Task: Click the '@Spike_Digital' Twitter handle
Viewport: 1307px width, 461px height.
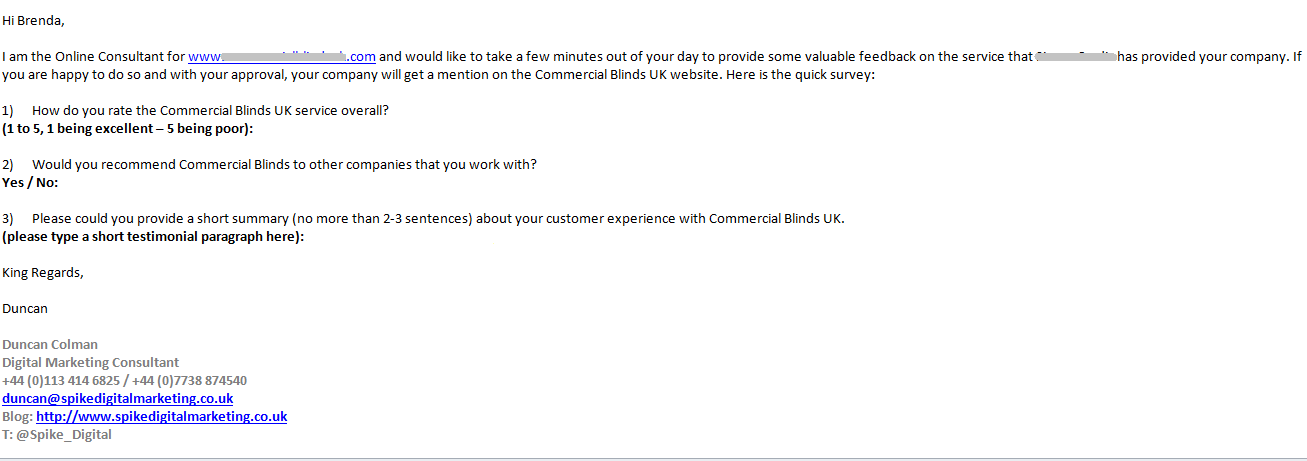Action: click(x=64, y=435)
